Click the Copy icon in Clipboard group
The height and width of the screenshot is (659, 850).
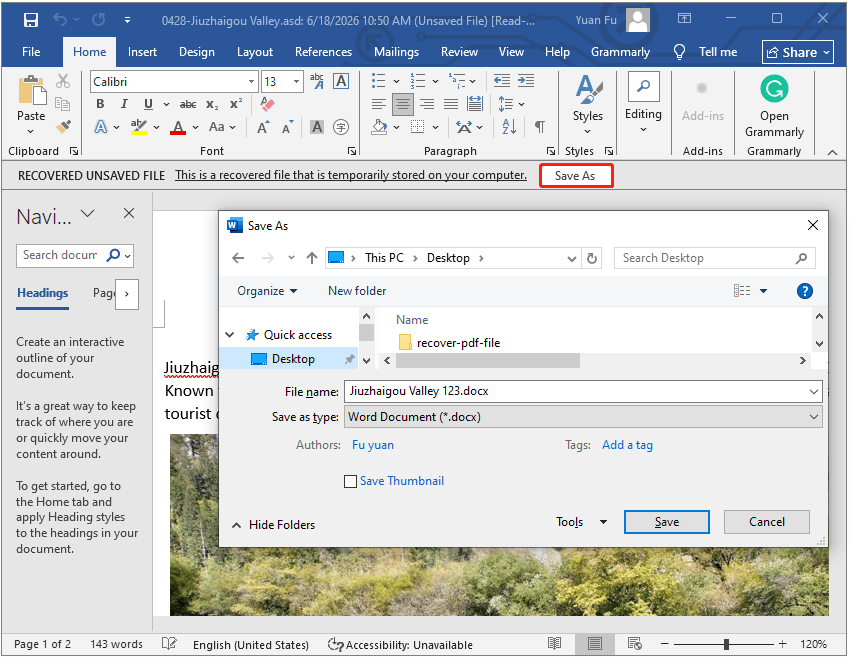pos(63,104)
